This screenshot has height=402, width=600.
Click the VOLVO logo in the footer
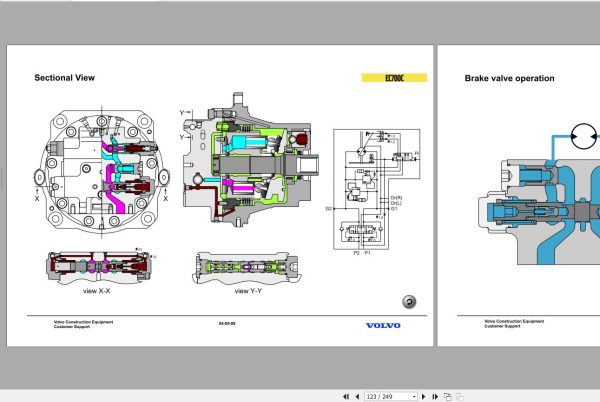[x=383, y=326]
